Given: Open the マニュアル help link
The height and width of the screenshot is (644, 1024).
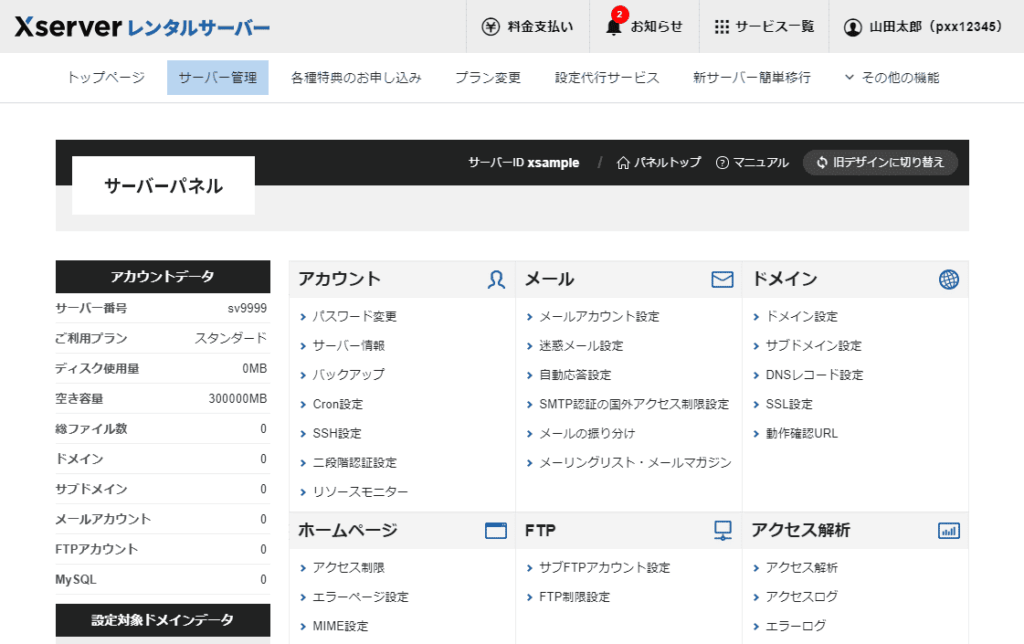Looking at the screenshot, I should [752, 162].
